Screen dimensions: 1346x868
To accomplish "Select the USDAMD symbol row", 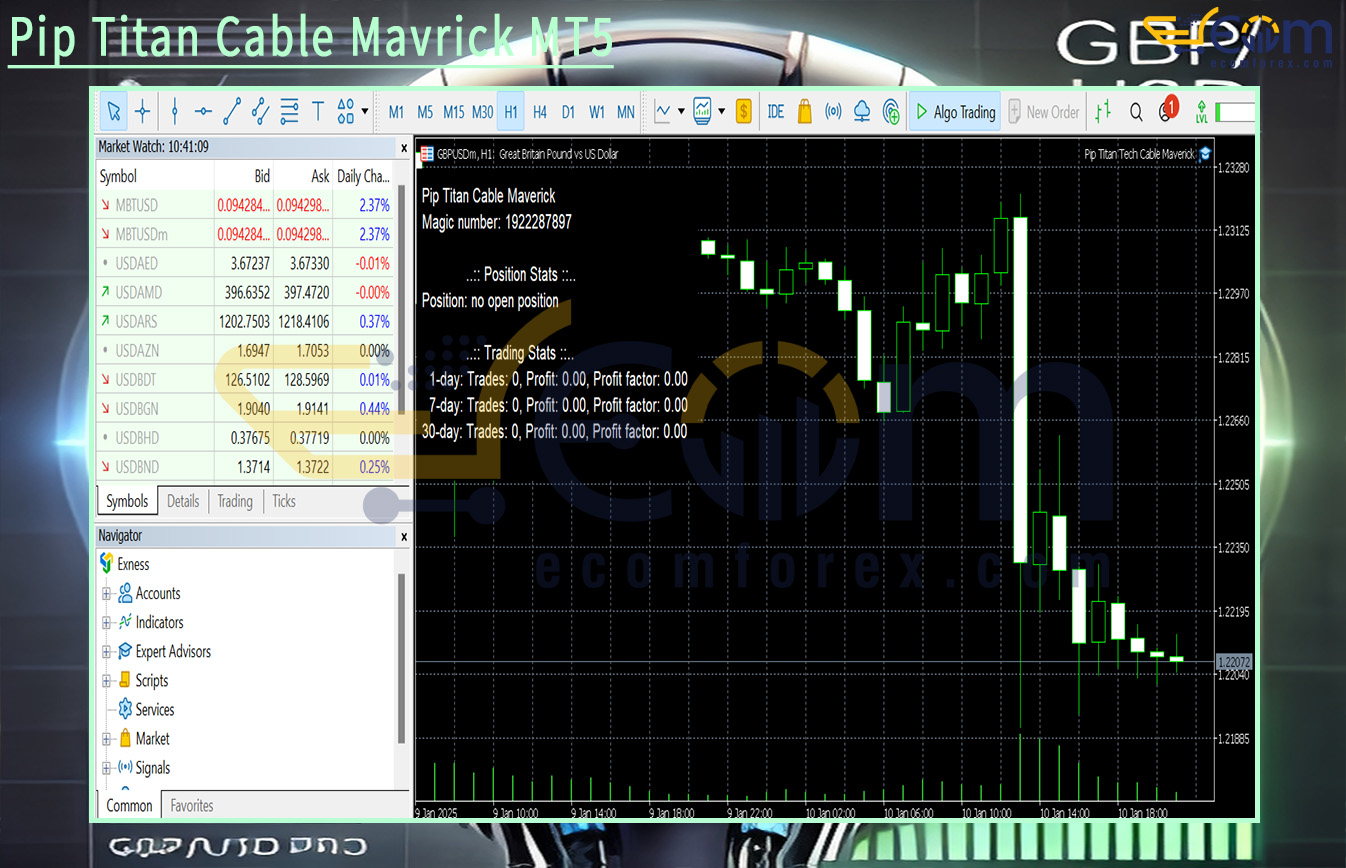I will coord(245,292).
